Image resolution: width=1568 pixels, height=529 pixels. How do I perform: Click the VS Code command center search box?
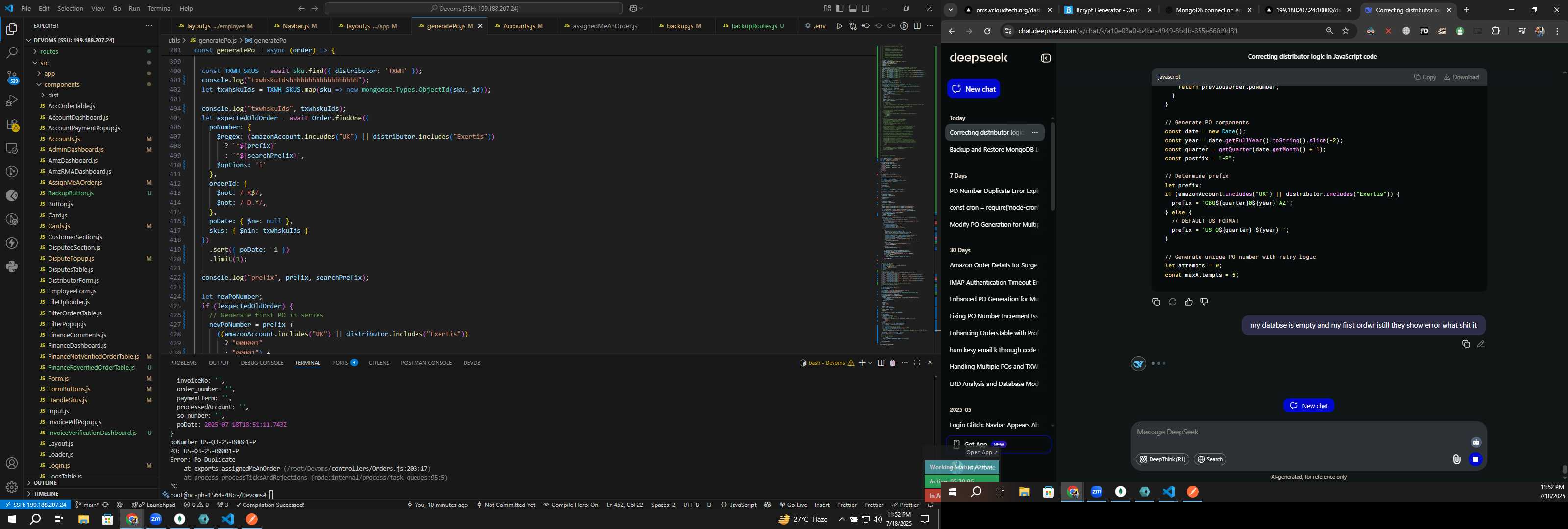(x=473, y=8)
